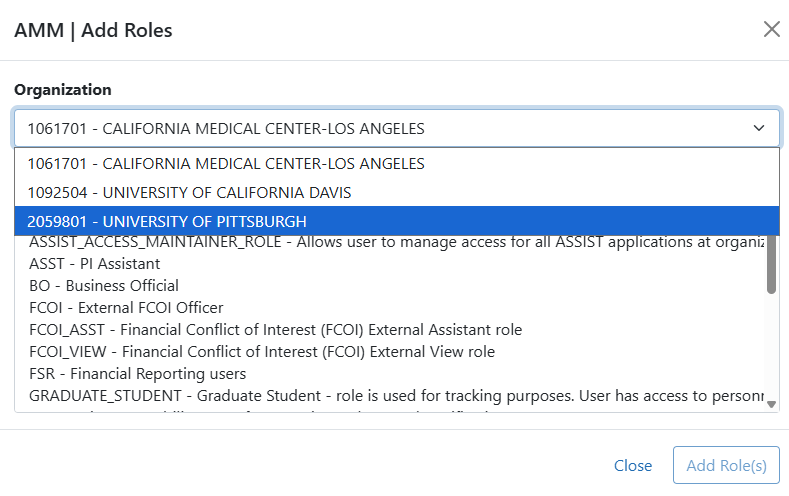Click the Close link
The image size is (789, 496).
[633, 465]
